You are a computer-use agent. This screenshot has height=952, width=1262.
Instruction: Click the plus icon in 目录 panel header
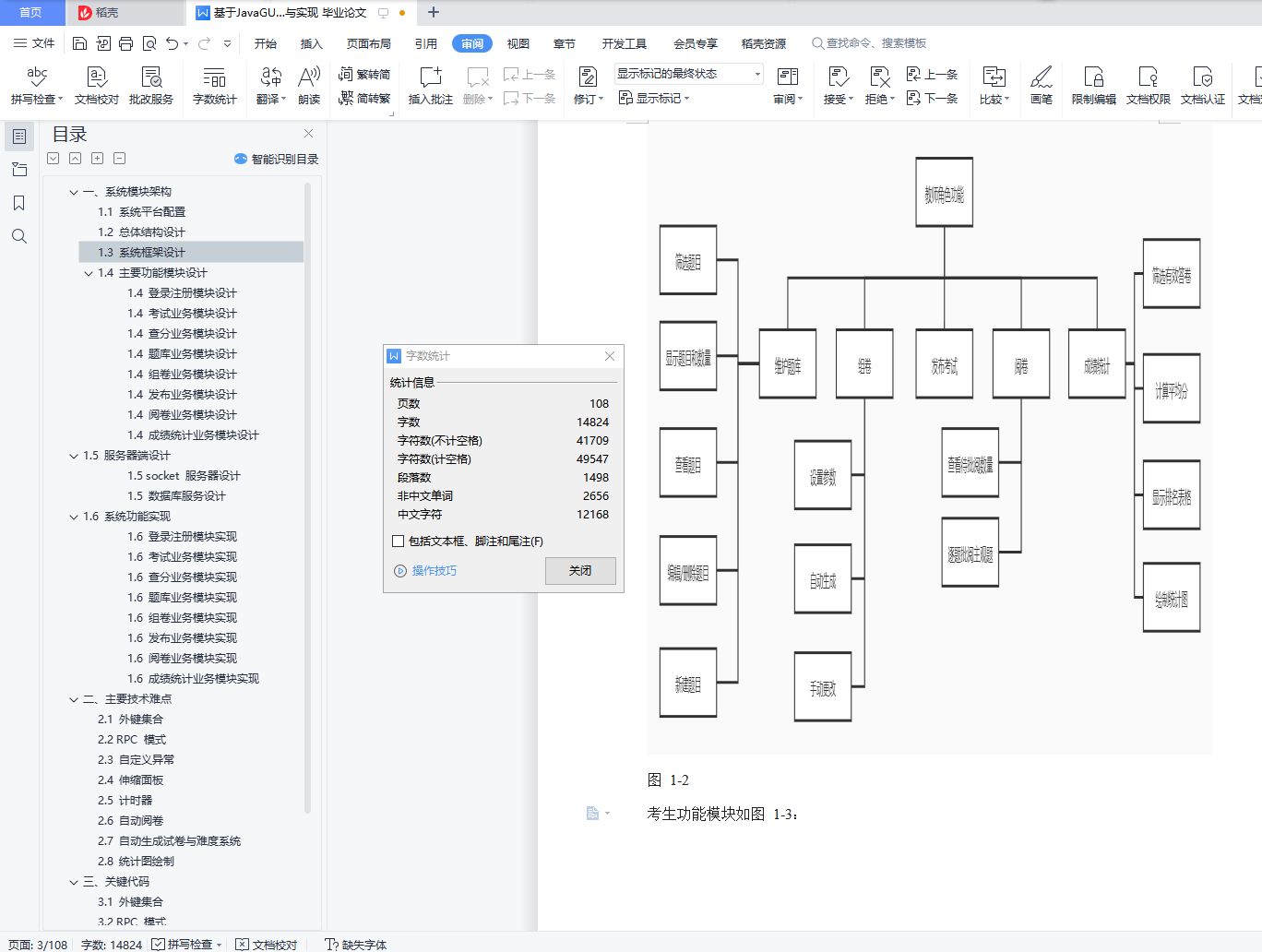[x=98, y=159]
